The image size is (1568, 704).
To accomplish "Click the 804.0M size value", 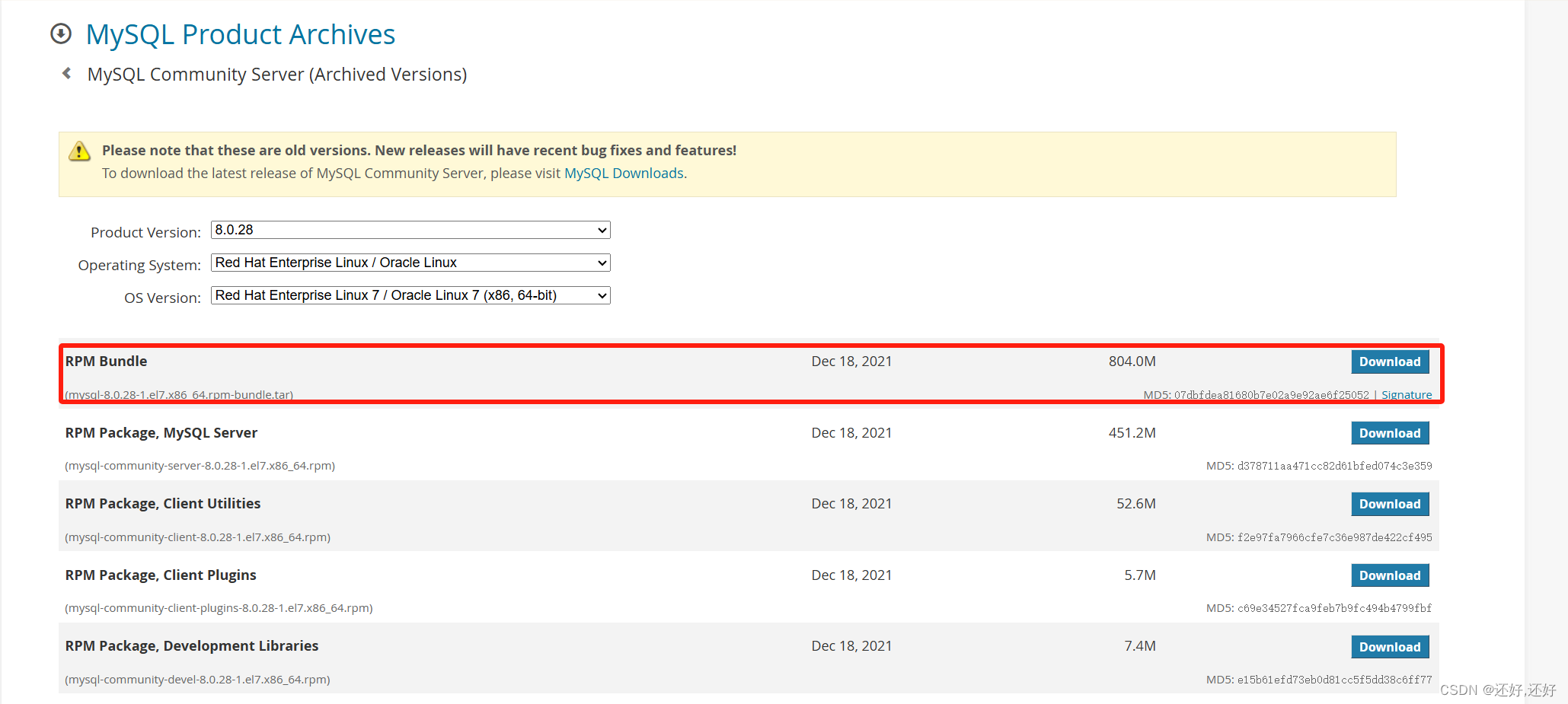I will (1132, 362).
